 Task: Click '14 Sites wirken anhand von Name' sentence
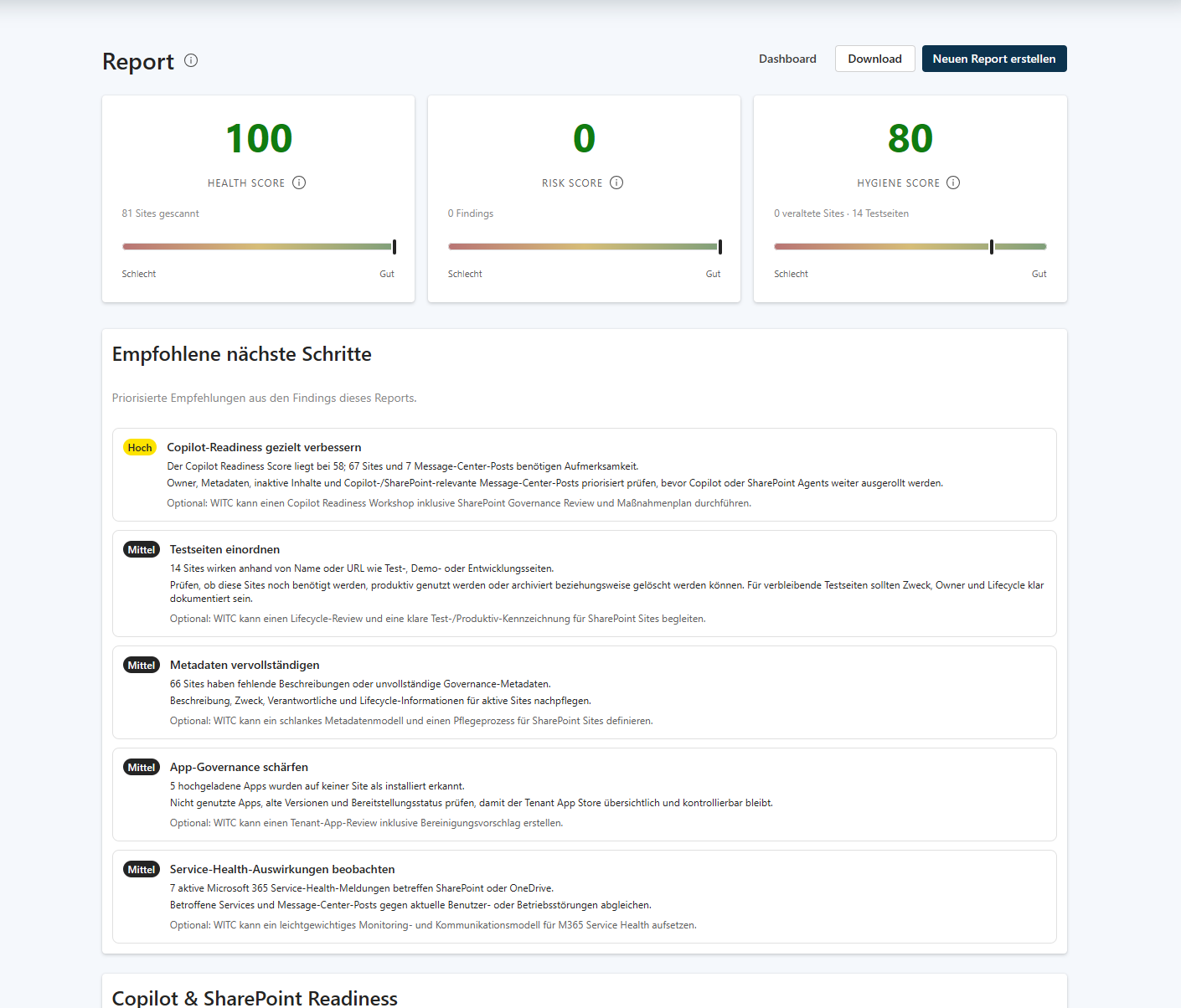(x=362, y=568)
